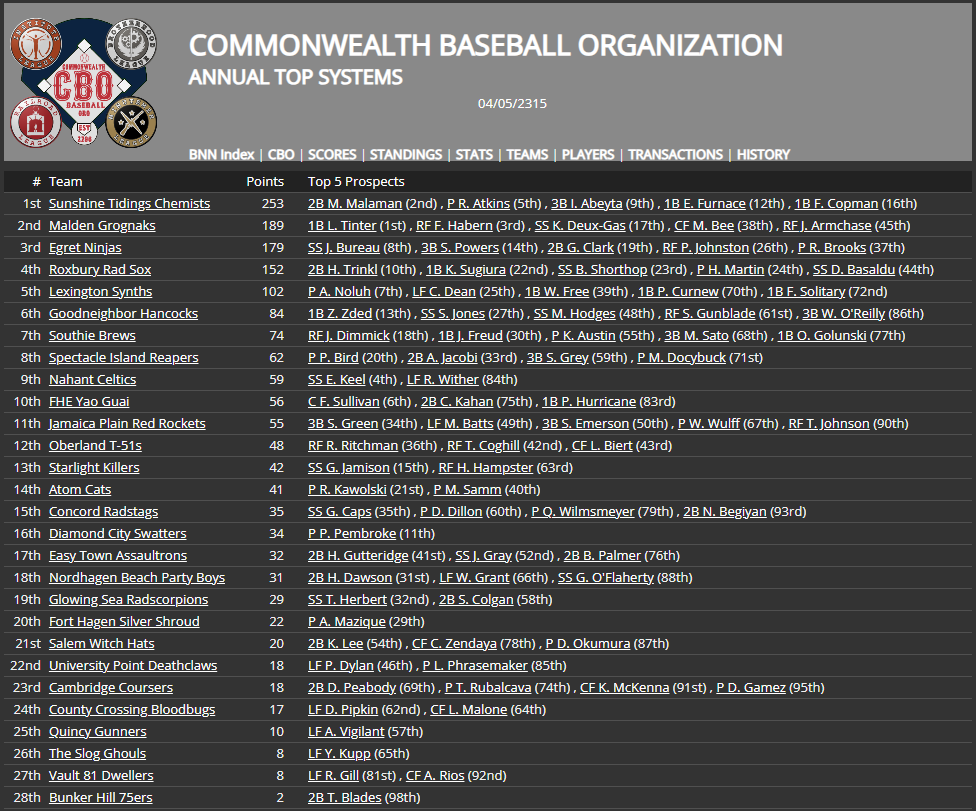Go to the SCORES page
The image size is (976, 811).
click(x=332, y=154)
